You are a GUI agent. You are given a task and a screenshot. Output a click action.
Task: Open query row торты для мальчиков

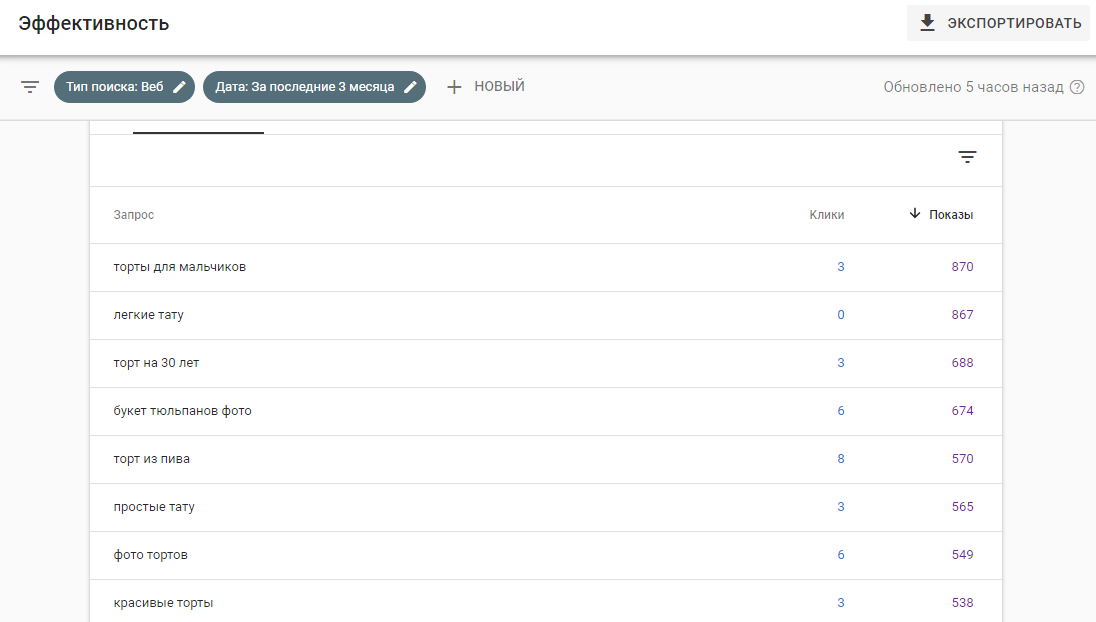pos(546,267)
